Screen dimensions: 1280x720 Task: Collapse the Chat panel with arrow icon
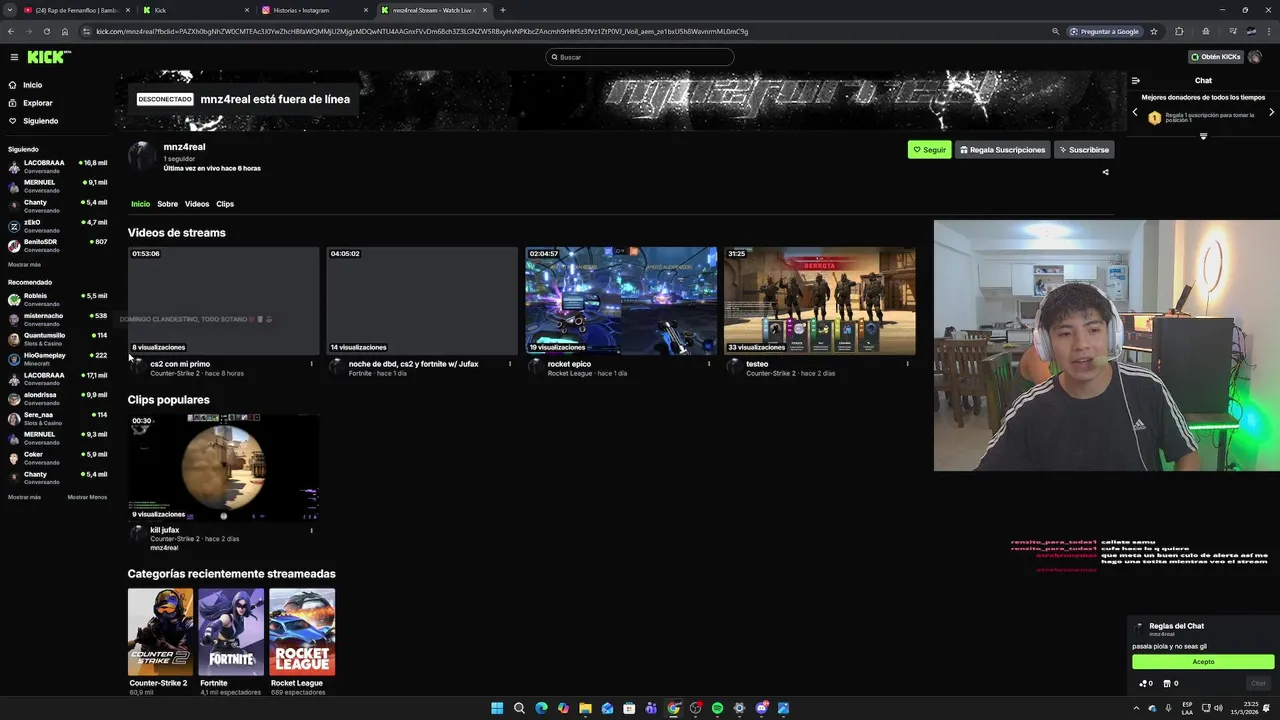tap(1135, 80)
